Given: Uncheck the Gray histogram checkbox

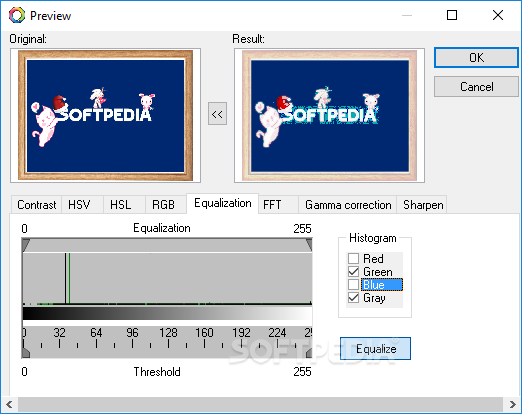Looking at the screenshot, I should [353, 297].
